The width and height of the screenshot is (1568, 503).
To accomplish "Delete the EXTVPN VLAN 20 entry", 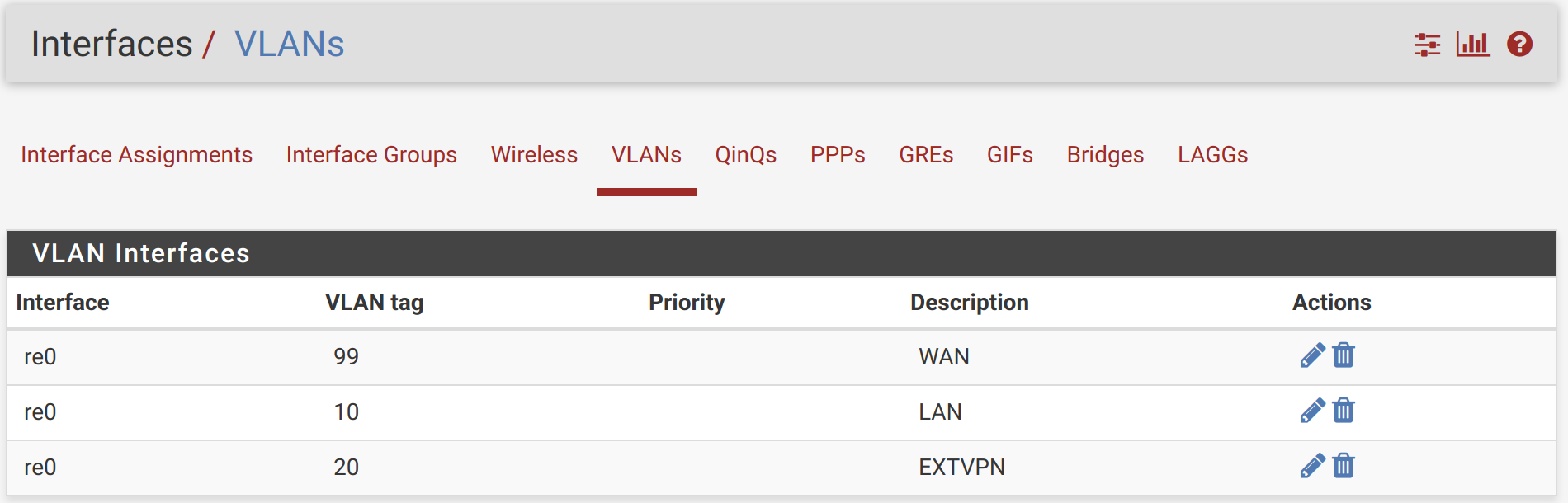I will 1344,467.
